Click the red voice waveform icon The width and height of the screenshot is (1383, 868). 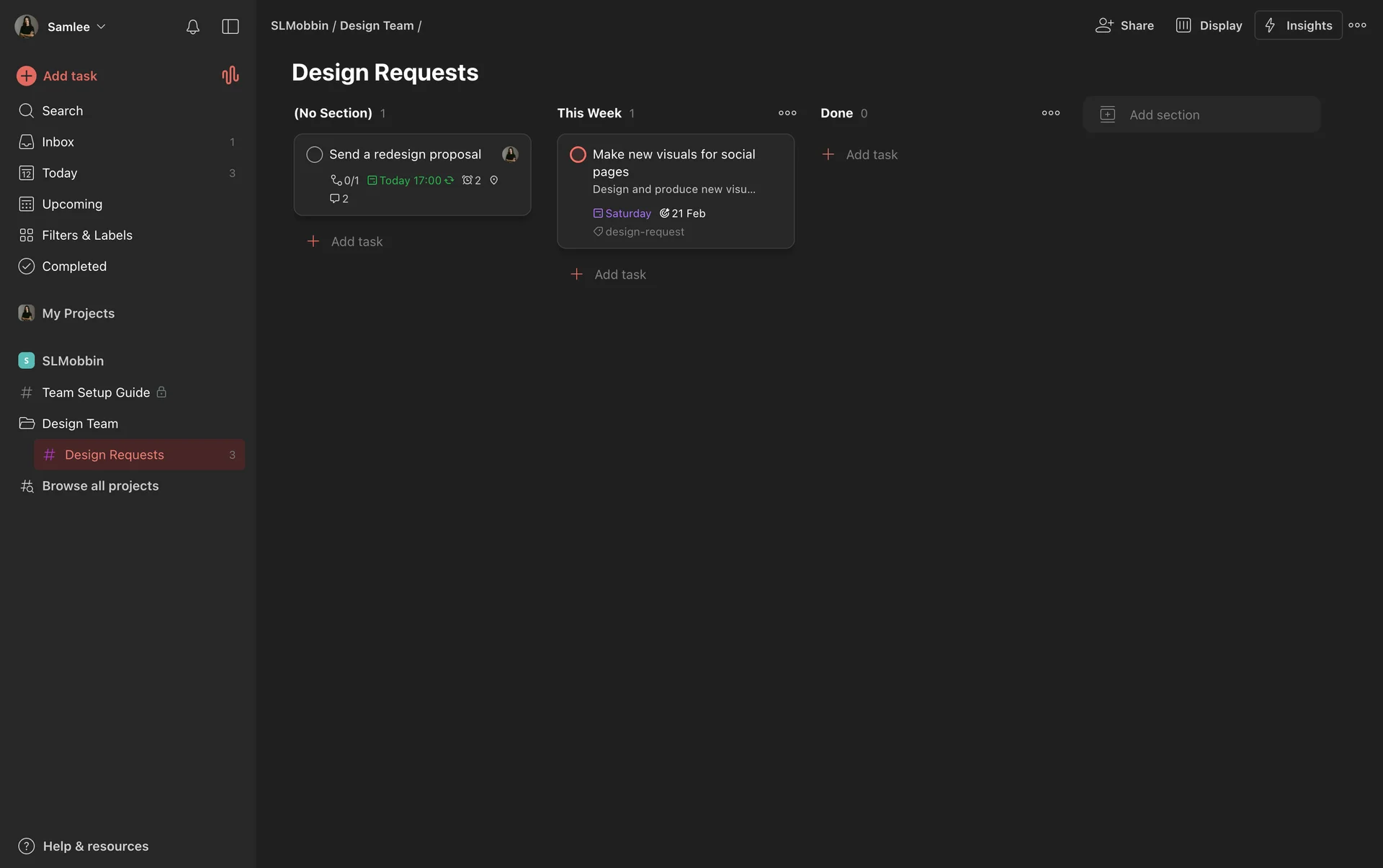pos(230,75)
